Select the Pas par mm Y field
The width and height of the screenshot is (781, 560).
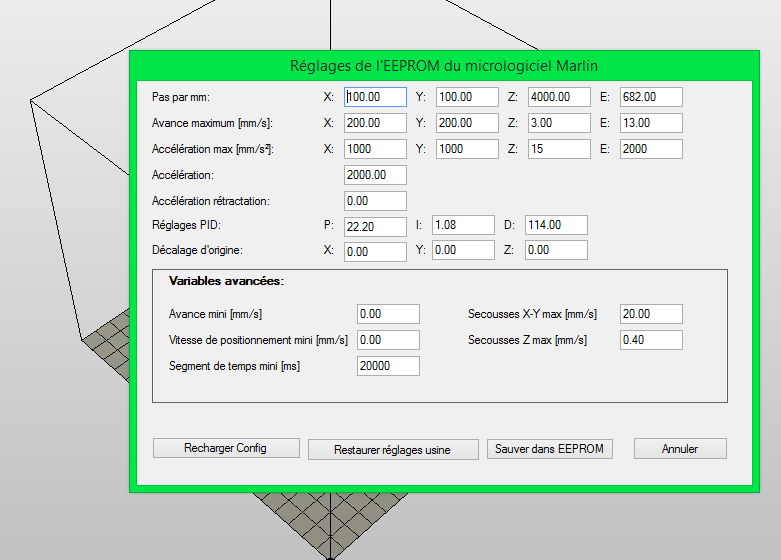coord(467,97)
